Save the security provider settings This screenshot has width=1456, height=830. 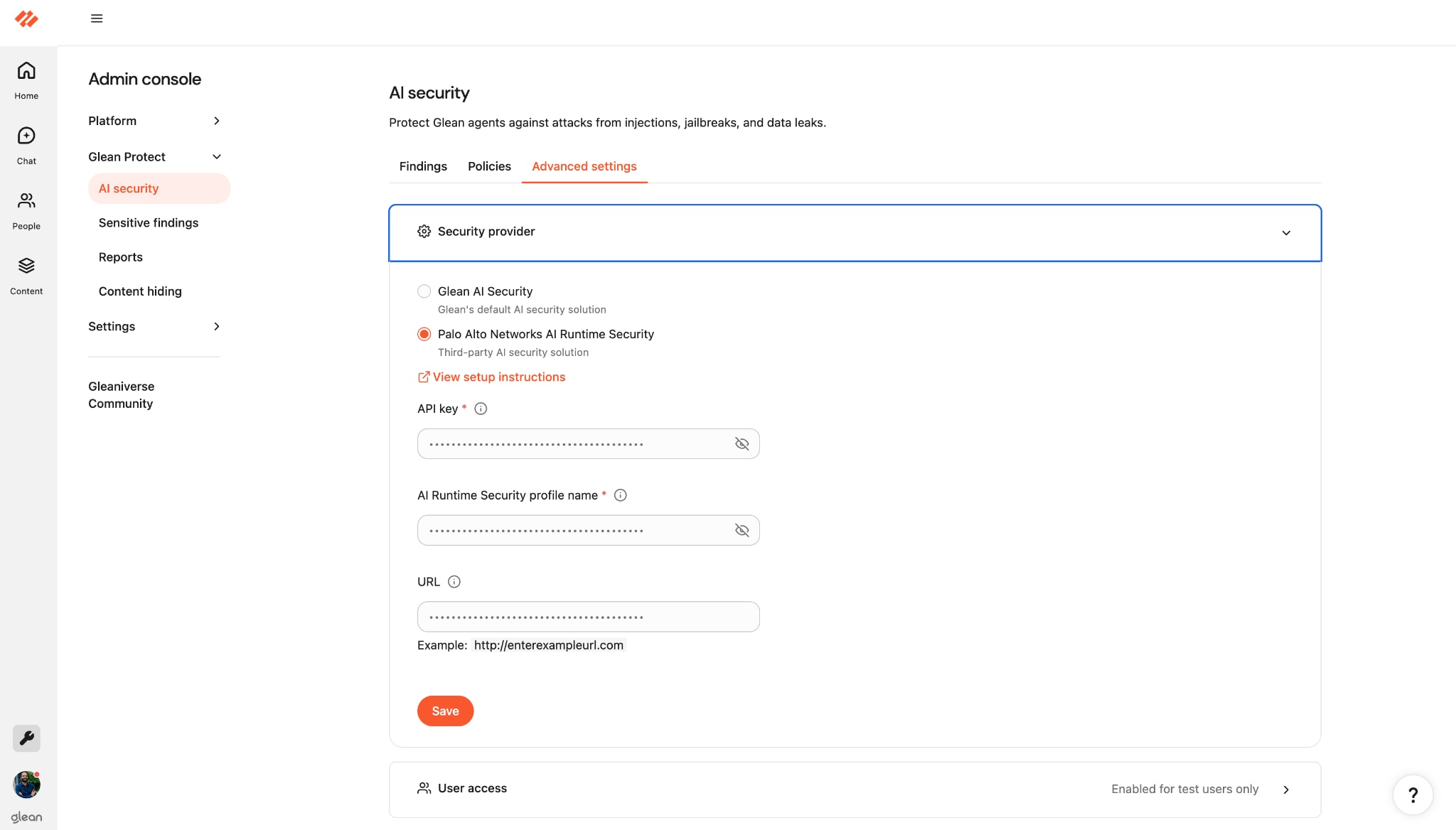coord(445,711)
